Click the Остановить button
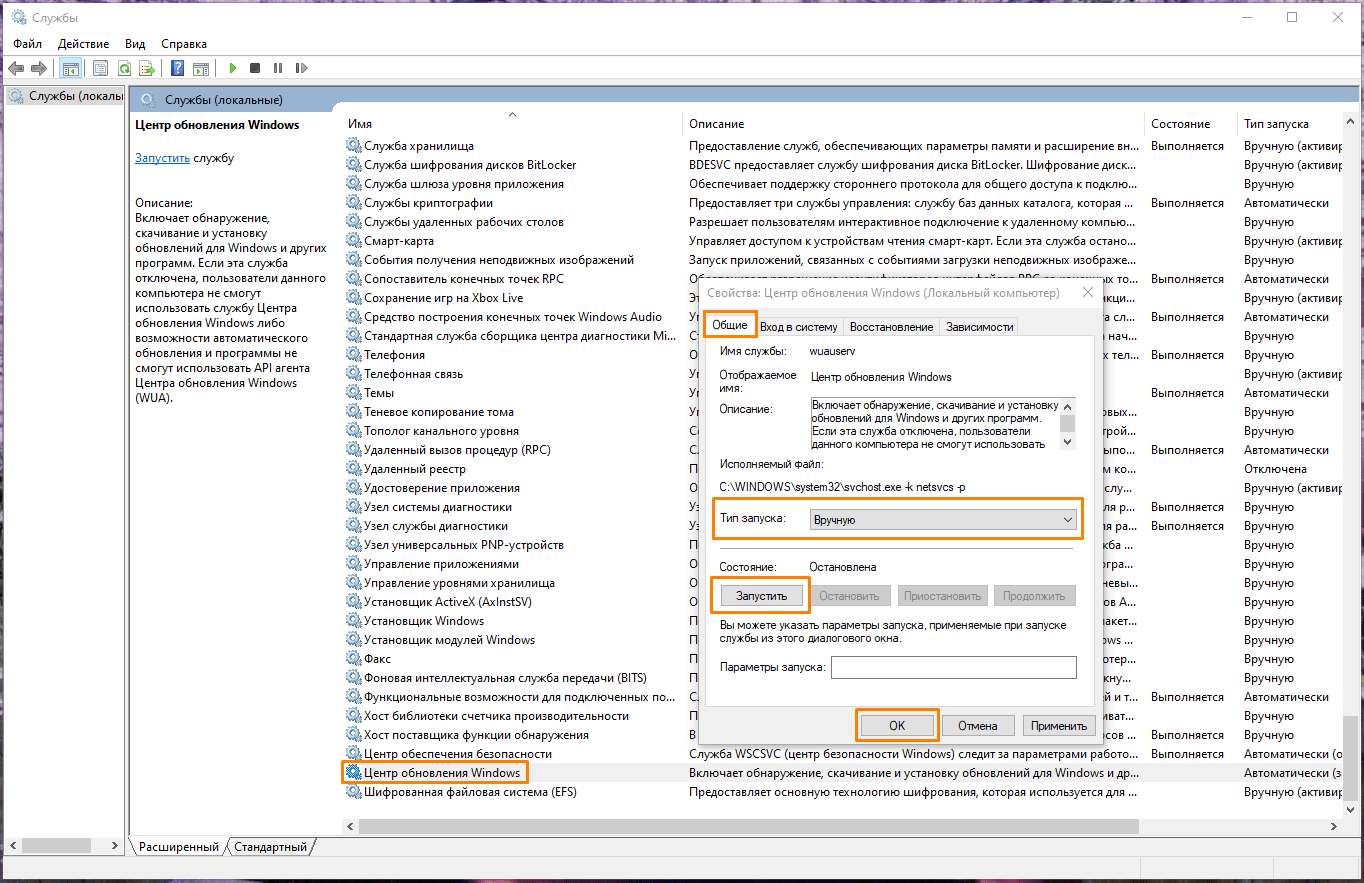Image resolution: width=1364 pixels, height=883 pixels. click(x=849, y=596)
